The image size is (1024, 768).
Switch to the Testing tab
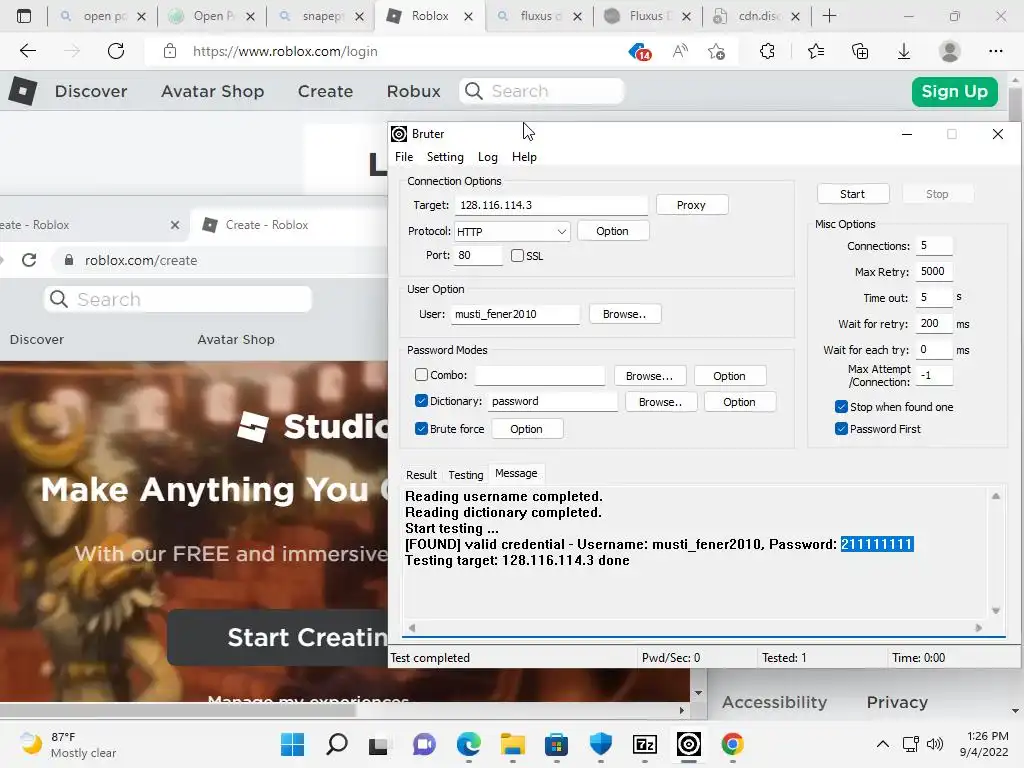(x=466, y=475)
